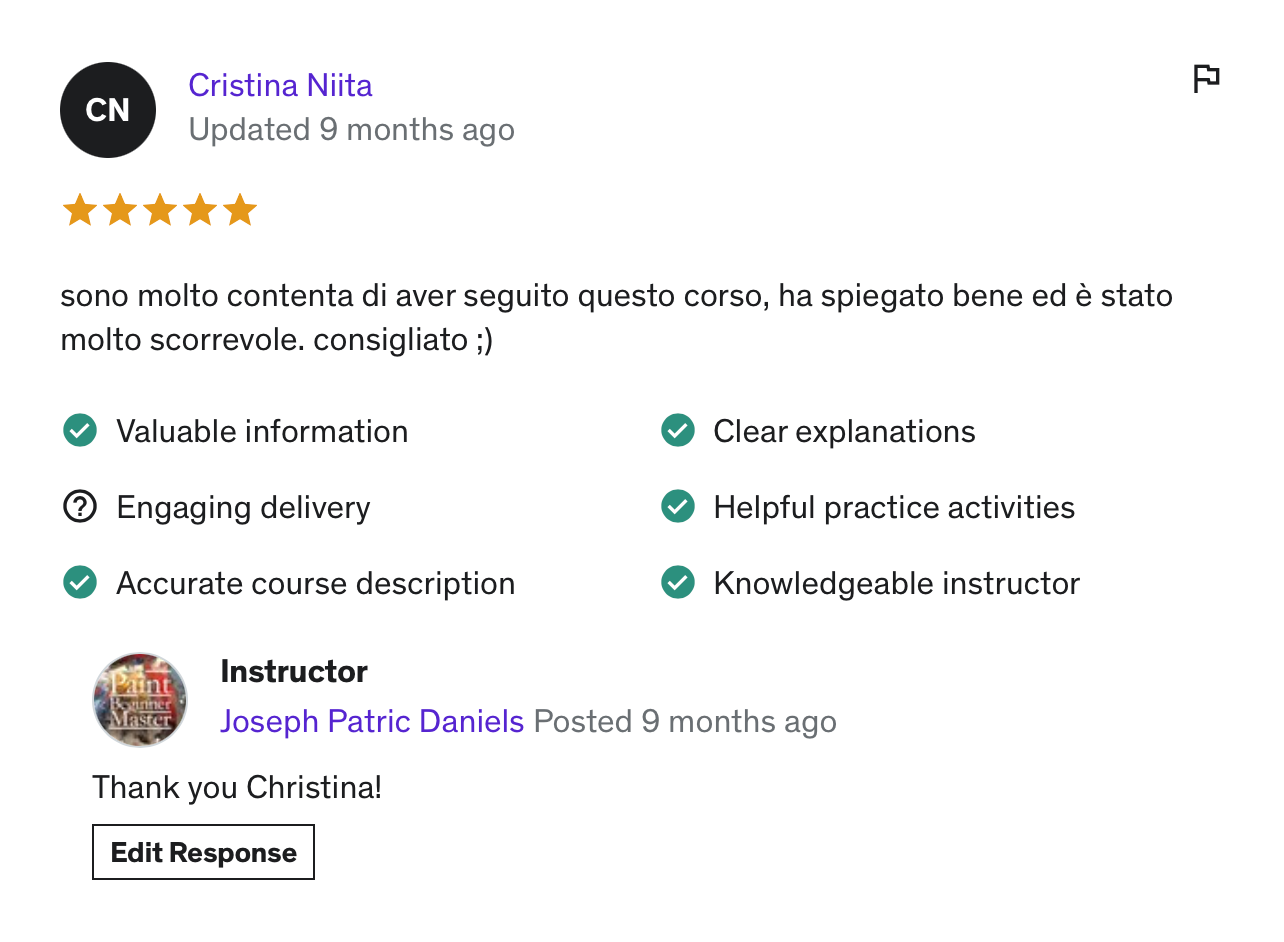Screen dimensions: 1284x942
Task: Click the Clear explanations checkmark icon
Action: [x=678, y=431]
